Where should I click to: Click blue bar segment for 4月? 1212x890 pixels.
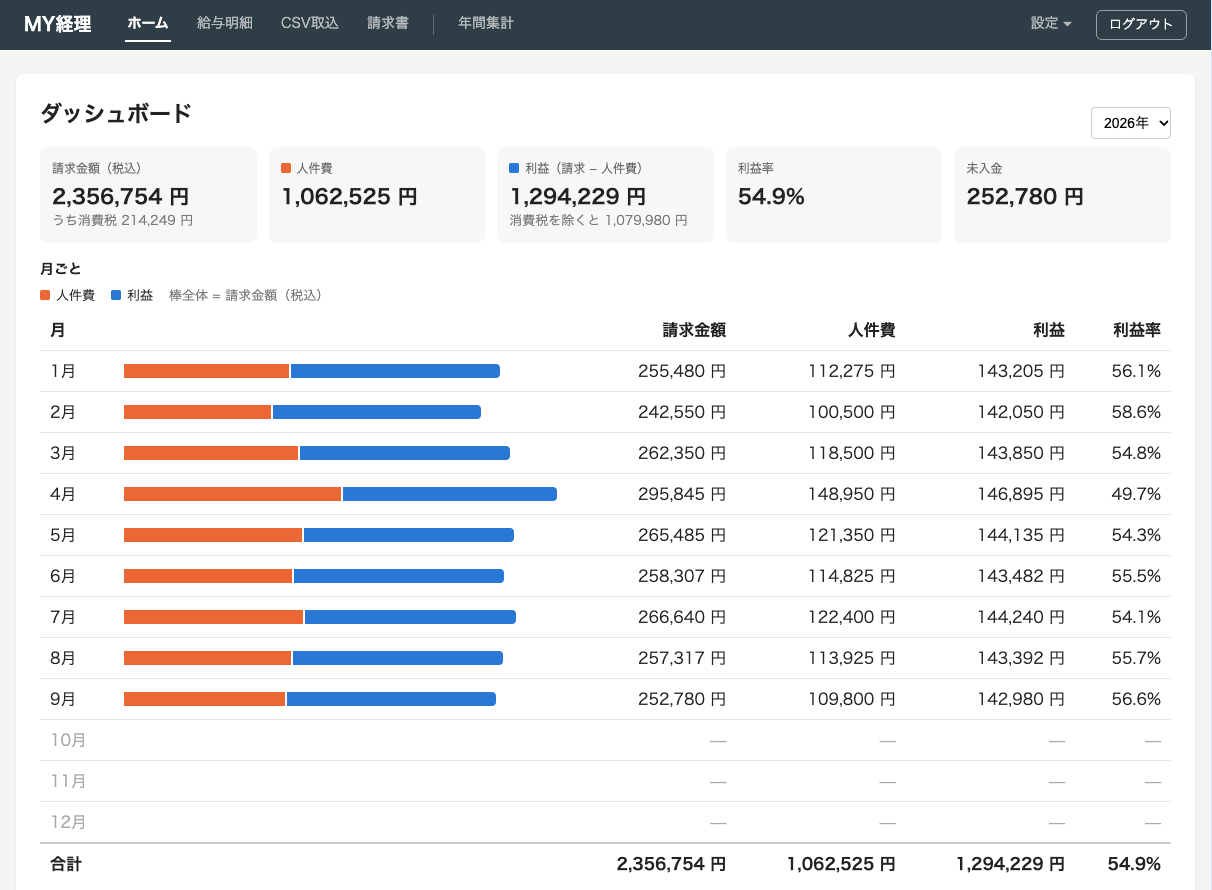tap(450, 494)
